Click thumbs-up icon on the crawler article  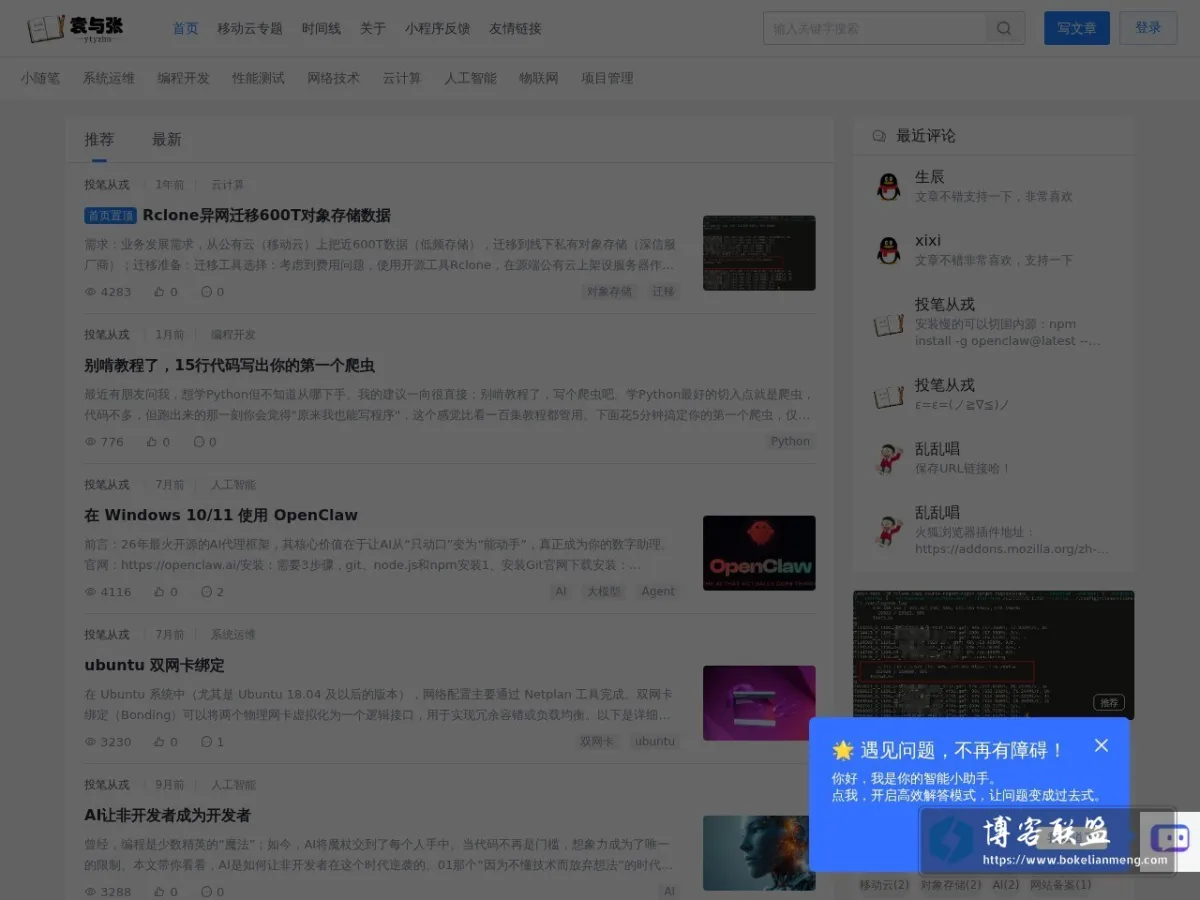point(152,442)
